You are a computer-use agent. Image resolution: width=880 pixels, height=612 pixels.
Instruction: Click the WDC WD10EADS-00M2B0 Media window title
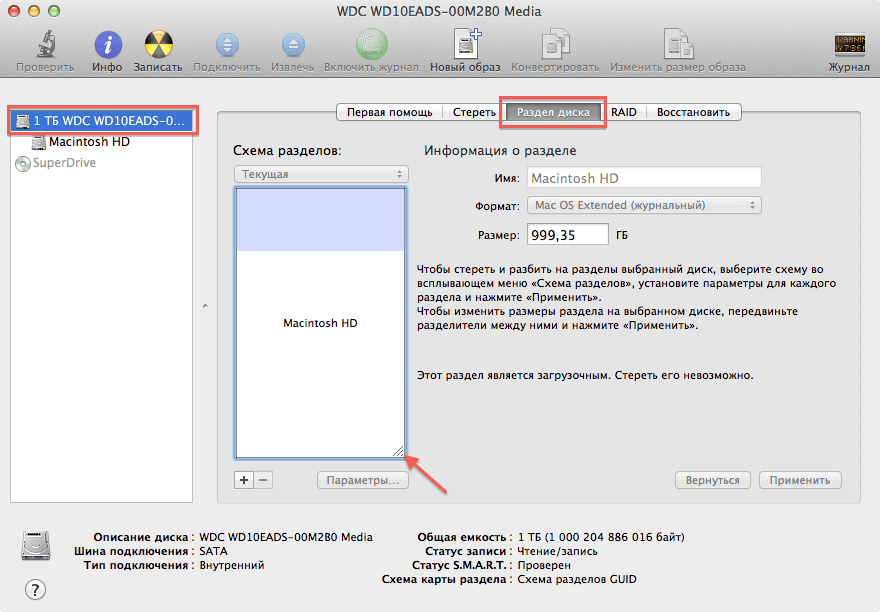click(439, 11)
